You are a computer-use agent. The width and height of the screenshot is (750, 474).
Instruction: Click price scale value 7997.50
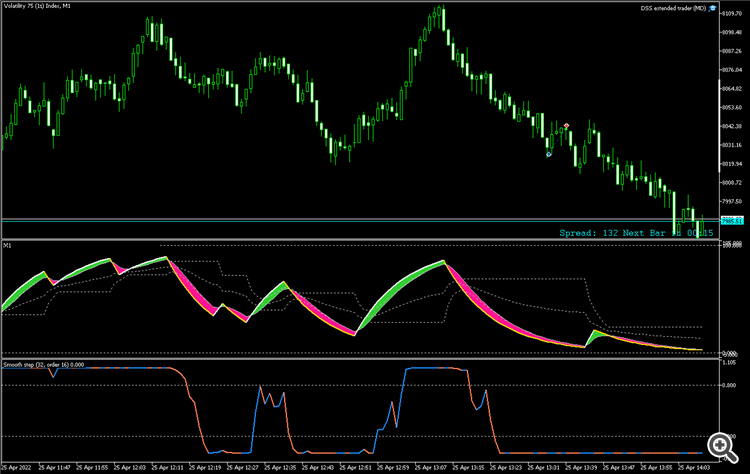pos(732,201)
